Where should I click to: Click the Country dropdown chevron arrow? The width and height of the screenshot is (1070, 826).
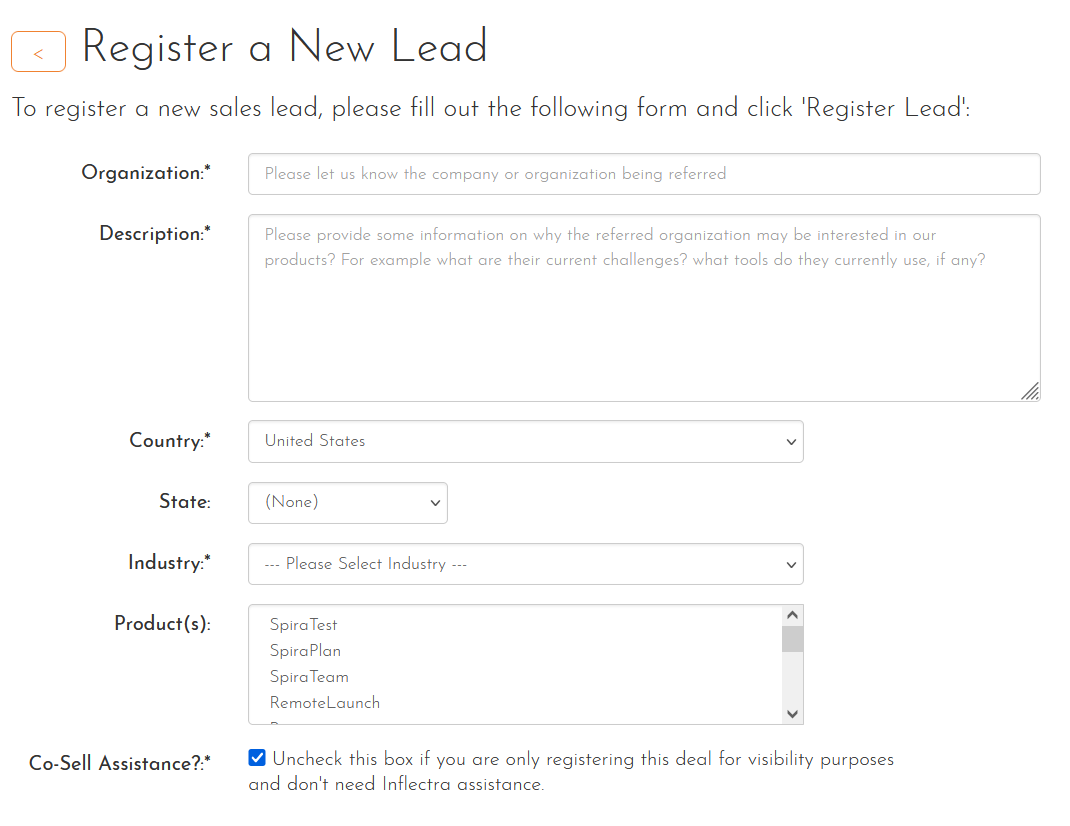791,442
